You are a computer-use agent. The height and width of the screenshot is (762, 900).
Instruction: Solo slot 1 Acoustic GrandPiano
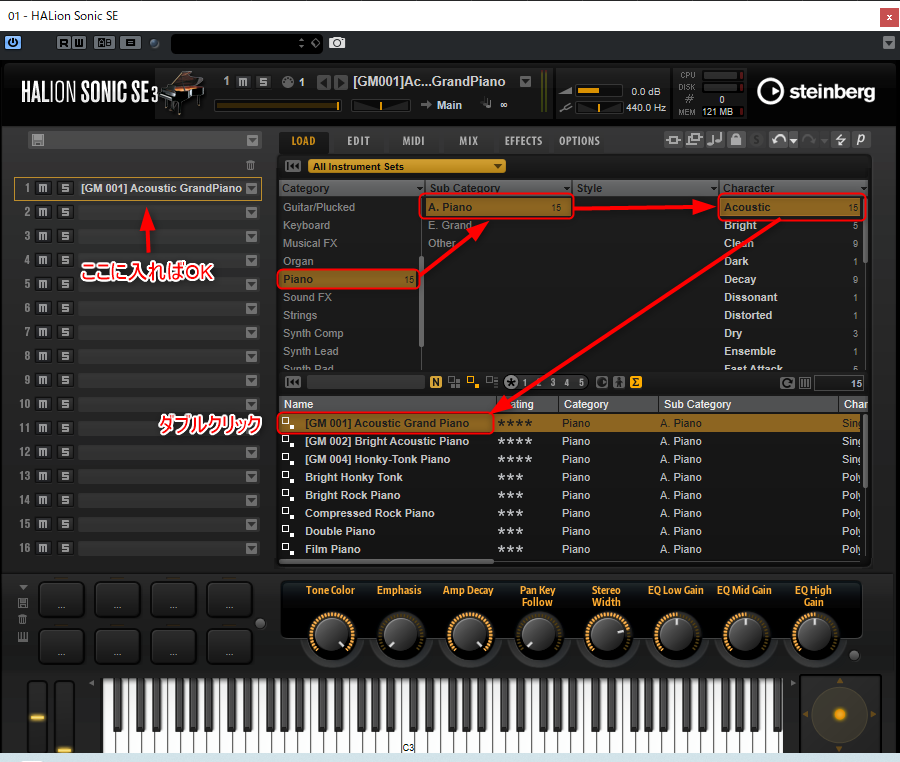(x=65, y=188)
